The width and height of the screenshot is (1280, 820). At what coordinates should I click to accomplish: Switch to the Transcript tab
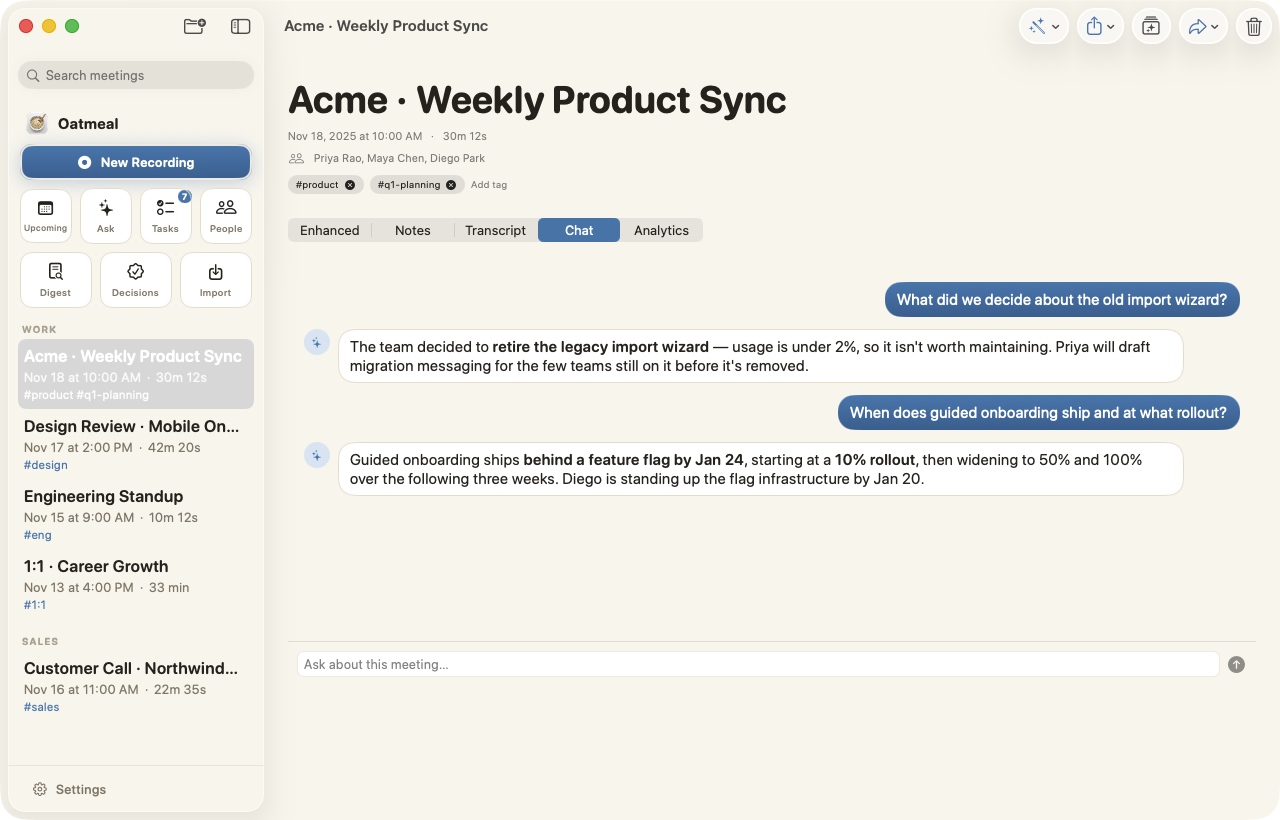[495, 230]
